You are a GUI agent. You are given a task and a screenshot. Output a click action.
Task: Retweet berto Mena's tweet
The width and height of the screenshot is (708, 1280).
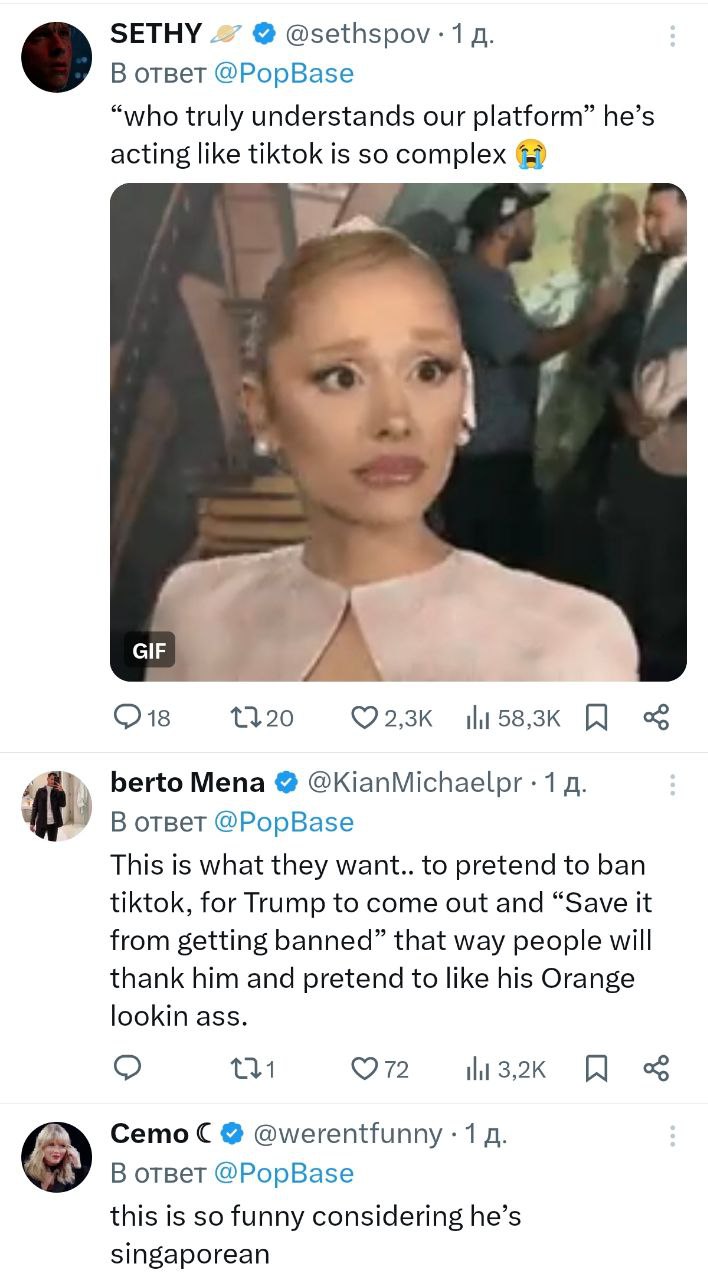[x=244, y=1069]
